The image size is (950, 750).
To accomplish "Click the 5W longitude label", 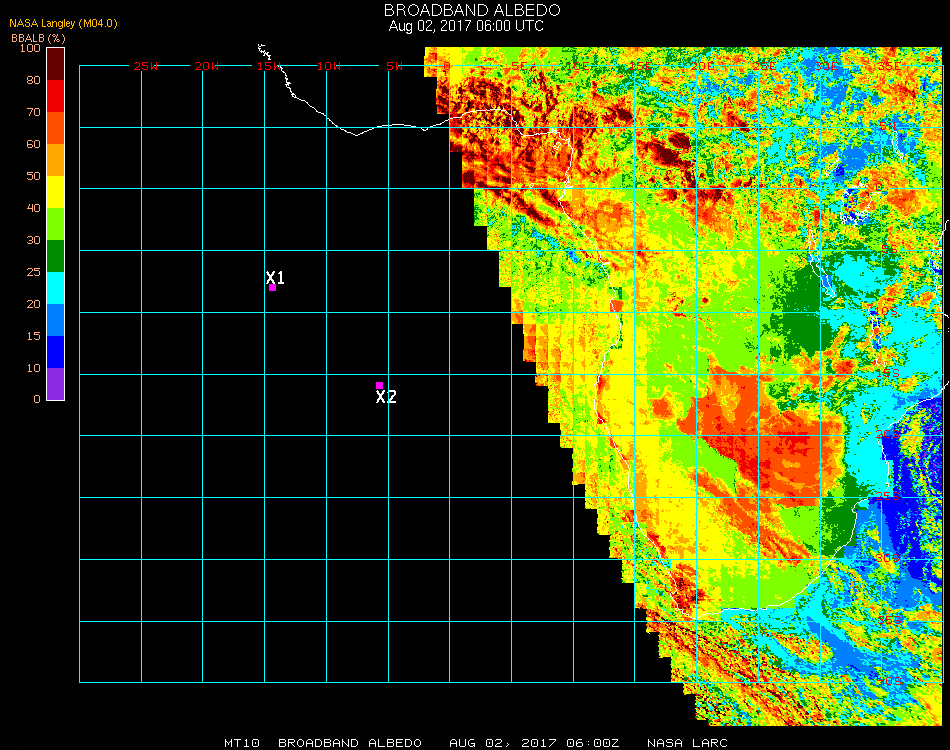I will tap(394, 66).
